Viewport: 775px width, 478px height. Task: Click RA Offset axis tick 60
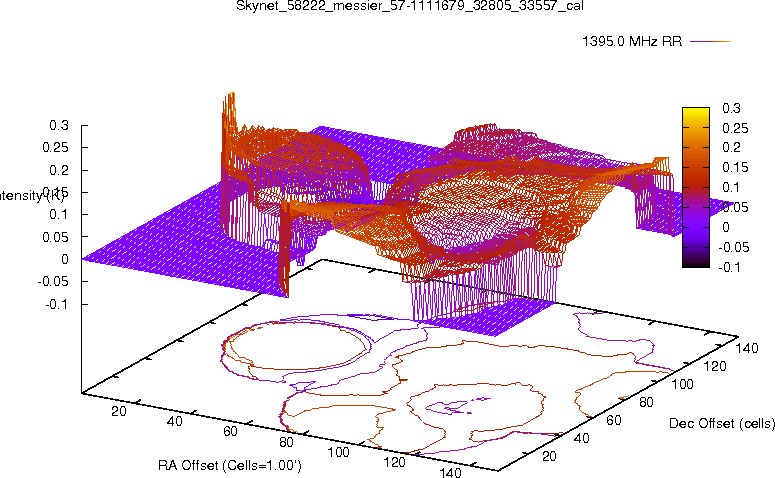(x=230, y=432)
